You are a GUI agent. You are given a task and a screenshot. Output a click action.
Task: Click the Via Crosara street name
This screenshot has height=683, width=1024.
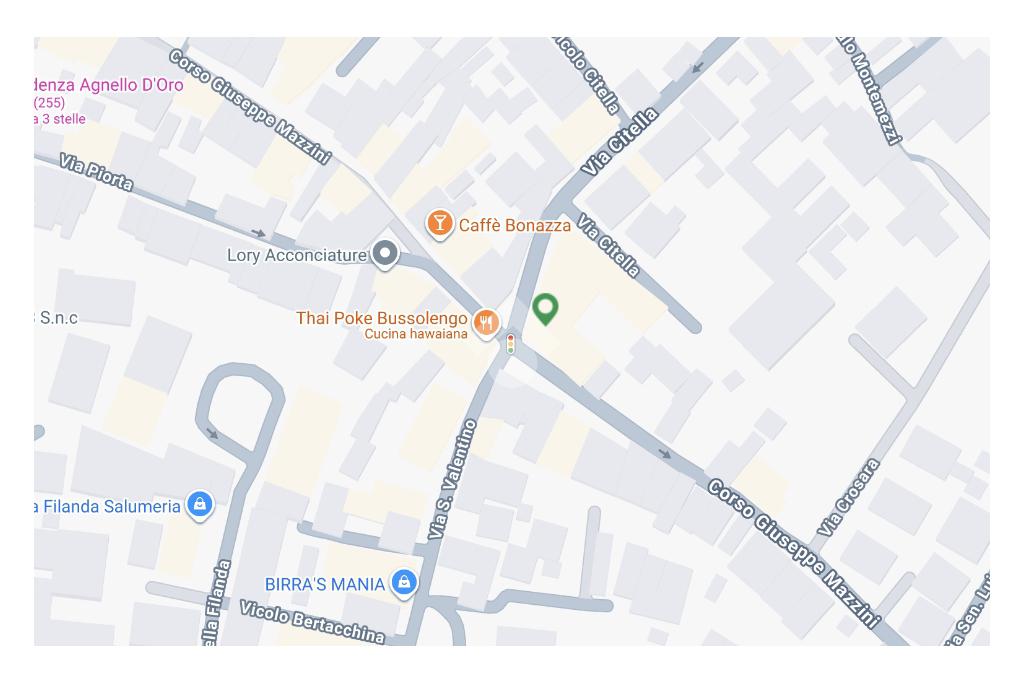tap(849, 498)
